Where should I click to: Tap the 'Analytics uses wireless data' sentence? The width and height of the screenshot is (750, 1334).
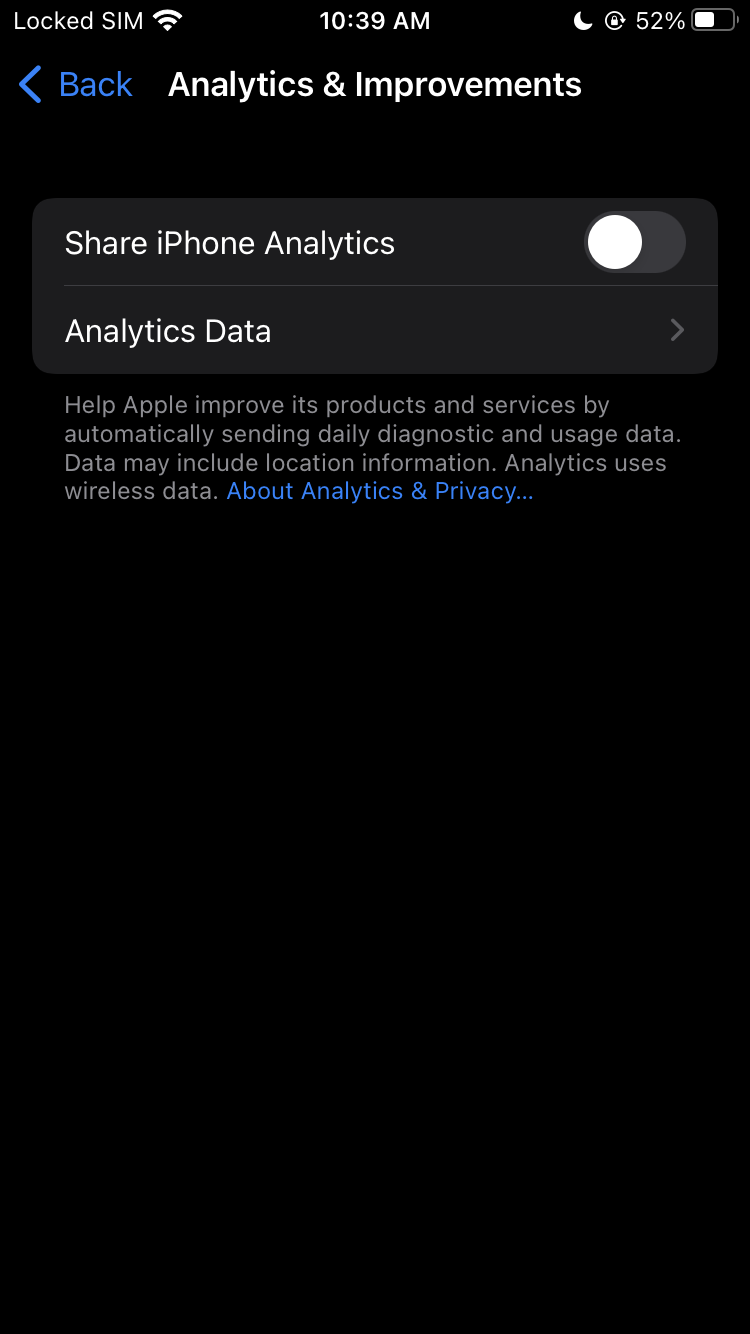585,463
